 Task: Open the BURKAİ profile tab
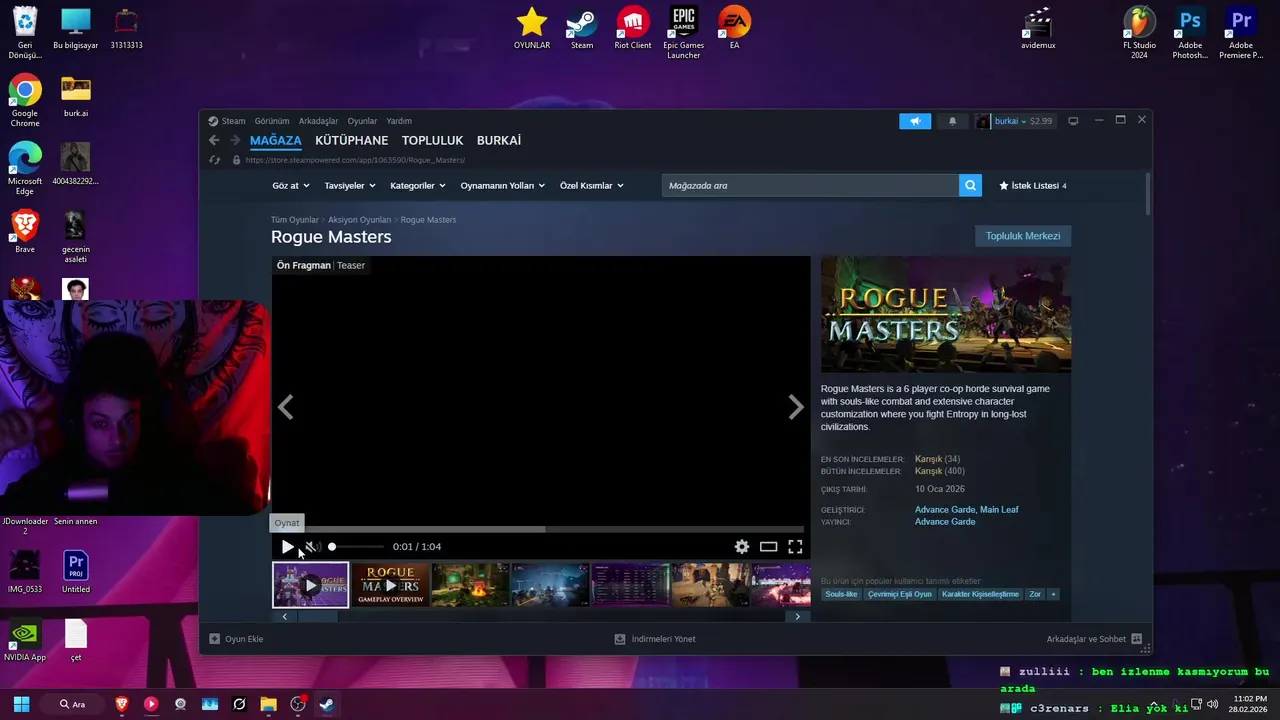coord(499,141)
